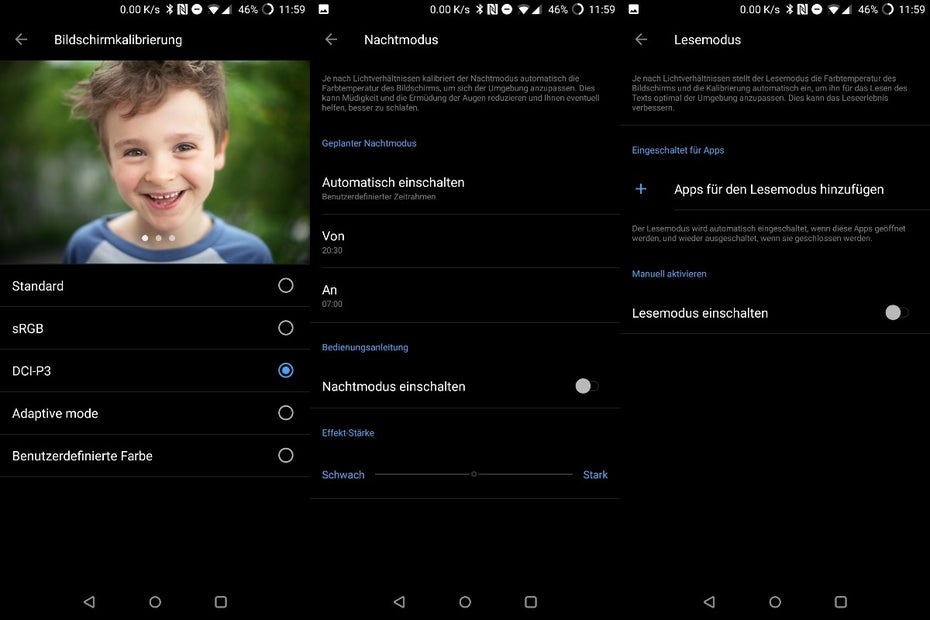Tap Effekt-Stärke slider handle
Image resolution: width=930 pixels, height=620 pixels.
pyautogui.click(x=474, y=474)
